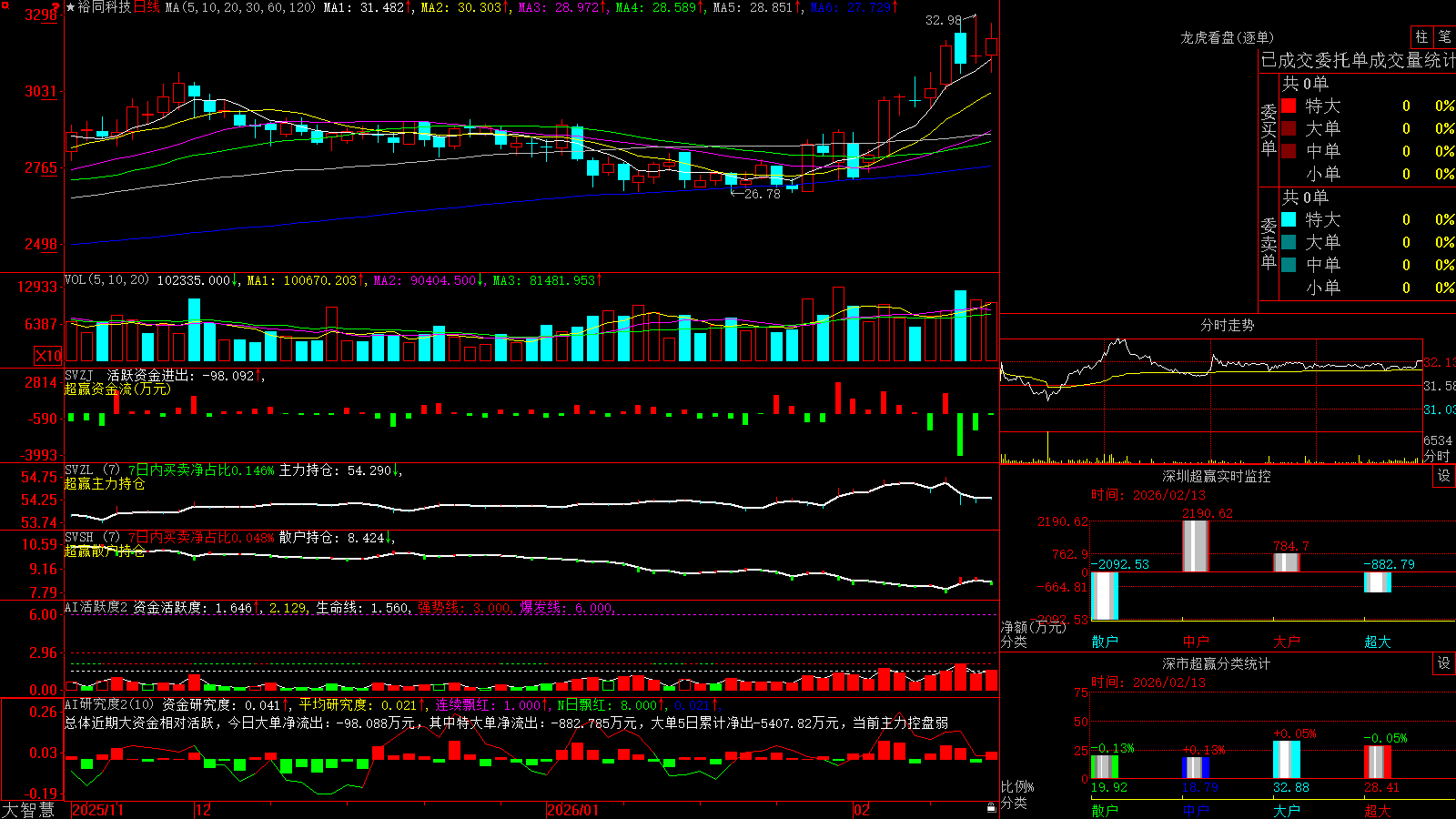The width and height of the screenshot is (1456, 819).
Task: Open 设 settings for 深市超赢分类统计
Action: click(x=1444, y=663)
